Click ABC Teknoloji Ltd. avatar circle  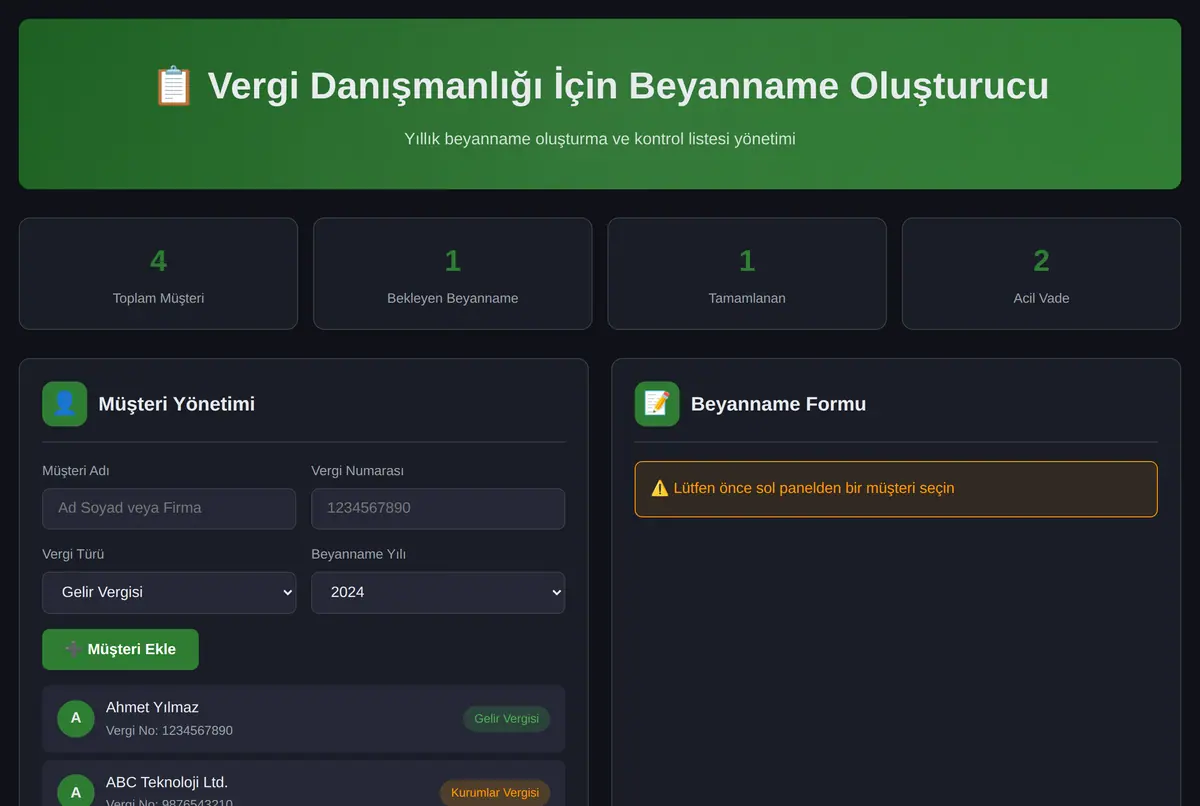[x=76, y=793]
